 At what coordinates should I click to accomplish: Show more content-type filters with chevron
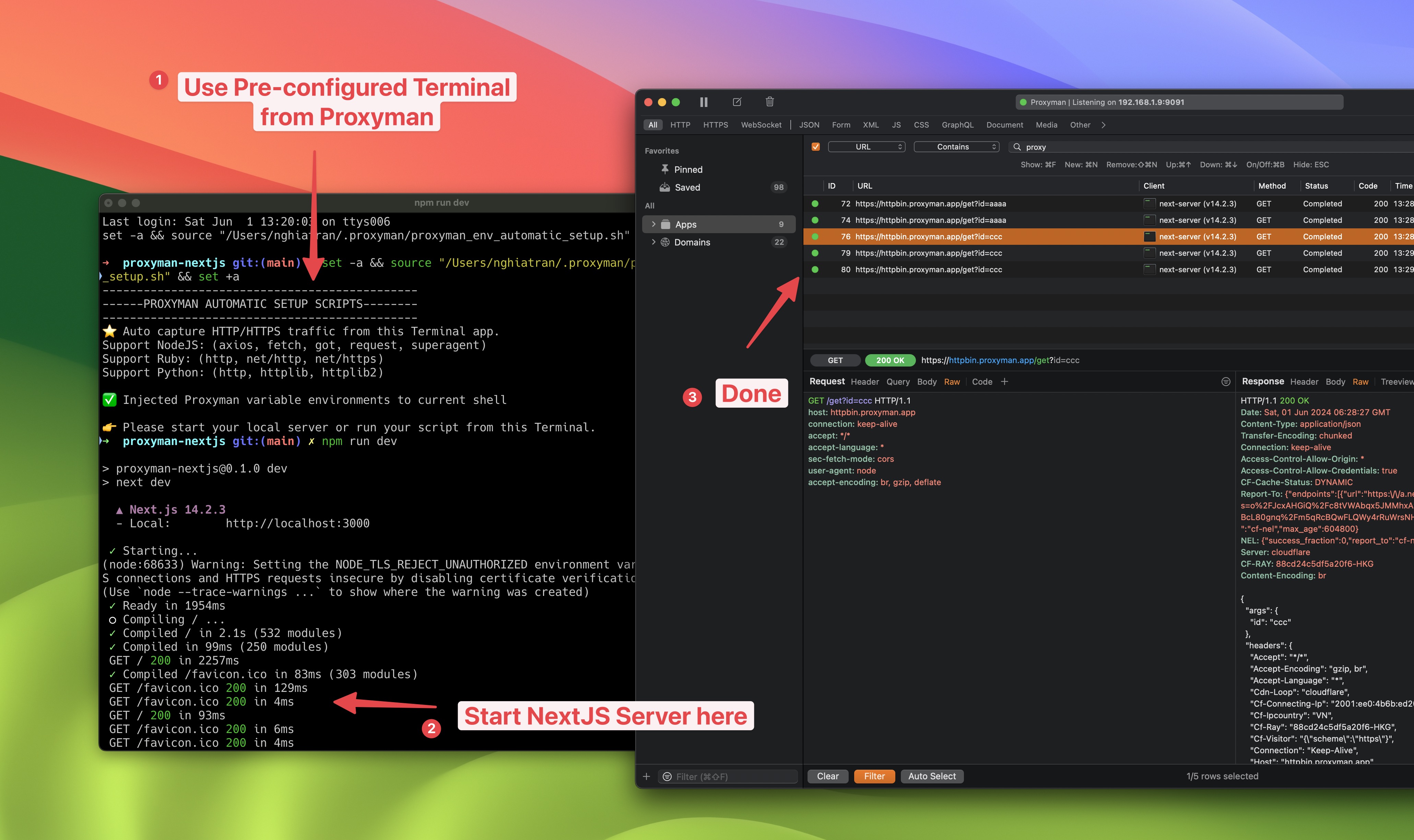click(1103, 125)
